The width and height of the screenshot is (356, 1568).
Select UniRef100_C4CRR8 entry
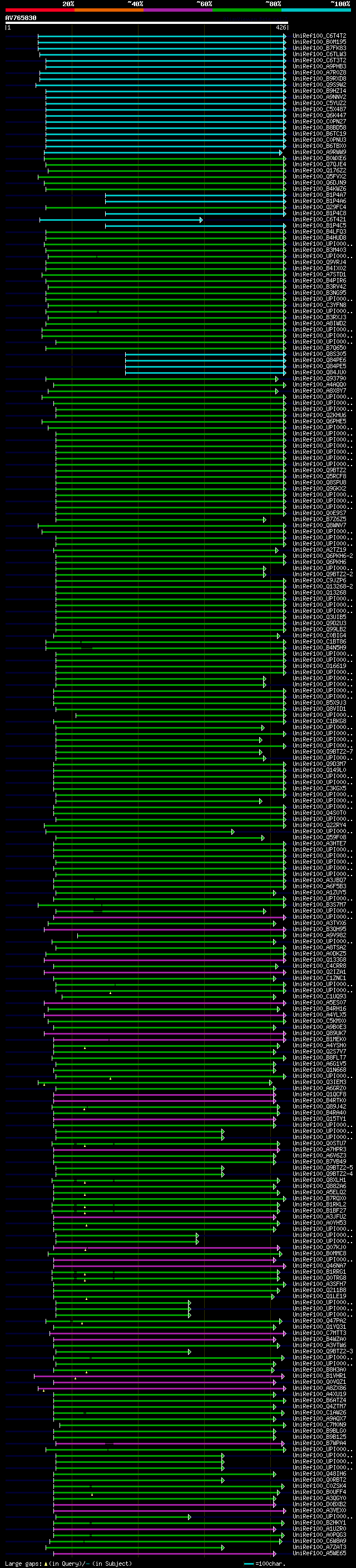click(x=319, y=966)
